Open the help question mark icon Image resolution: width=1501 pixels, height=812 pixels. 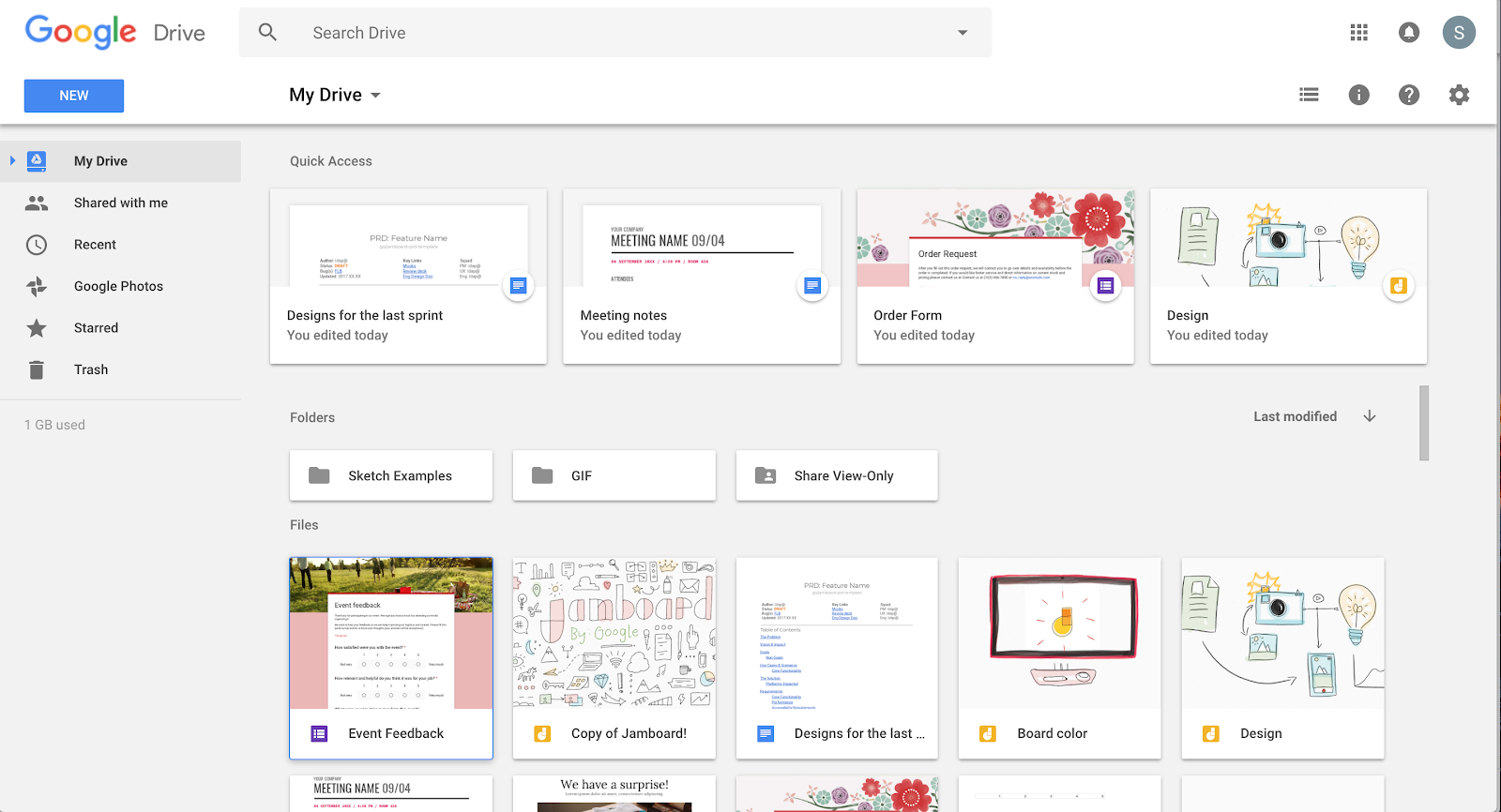click(1409, 95)
